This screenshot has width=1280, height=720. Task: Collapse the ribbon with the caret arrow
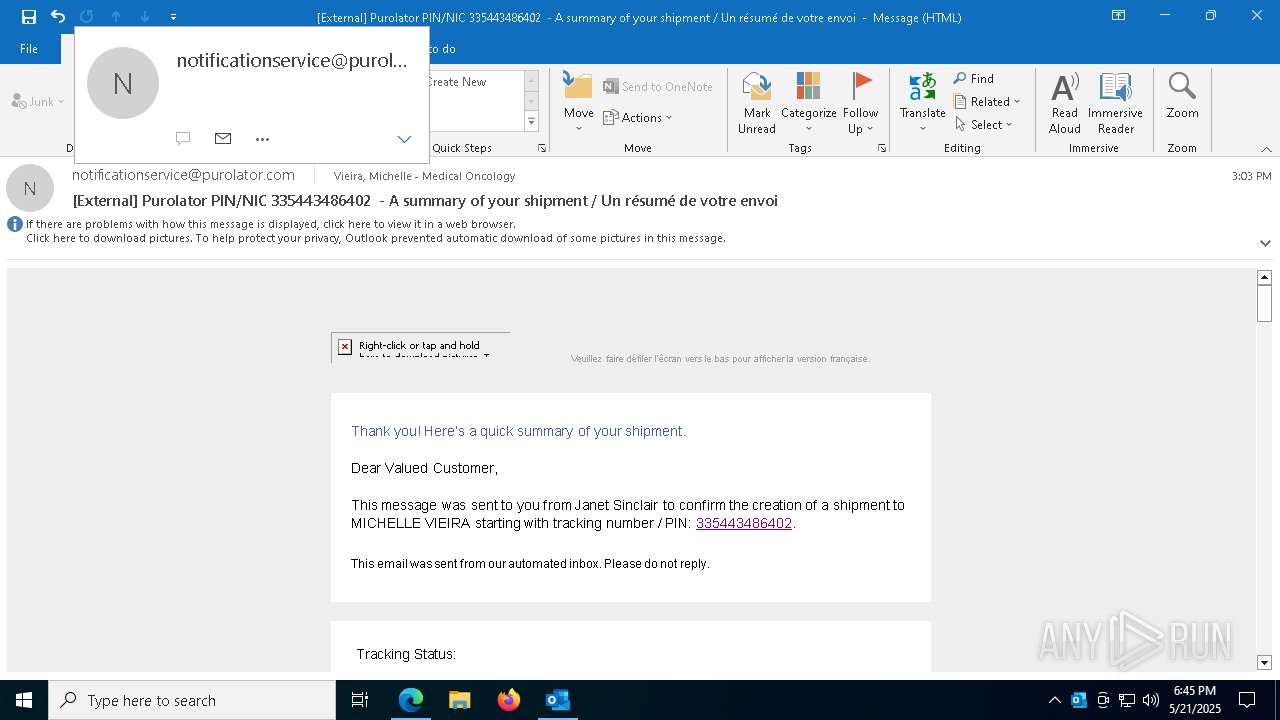click(1266, 149)
